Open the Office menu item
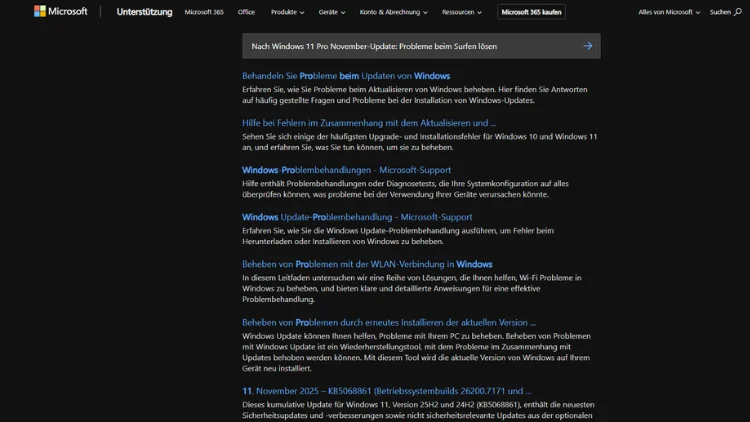750x422 pixels. (x=246, y=12)
